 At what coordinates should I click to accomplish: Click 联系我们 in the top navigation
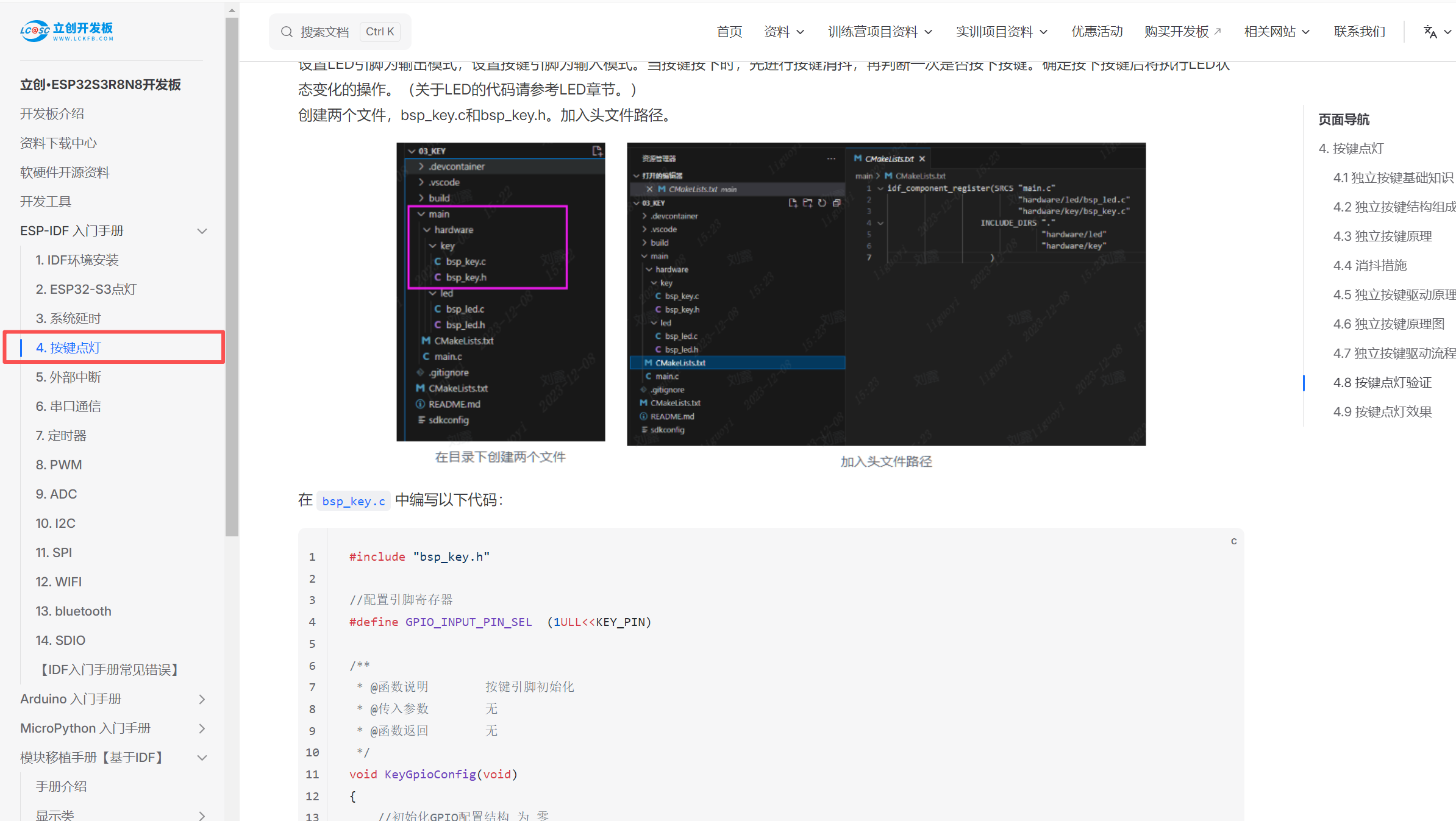click(1359, 31)
